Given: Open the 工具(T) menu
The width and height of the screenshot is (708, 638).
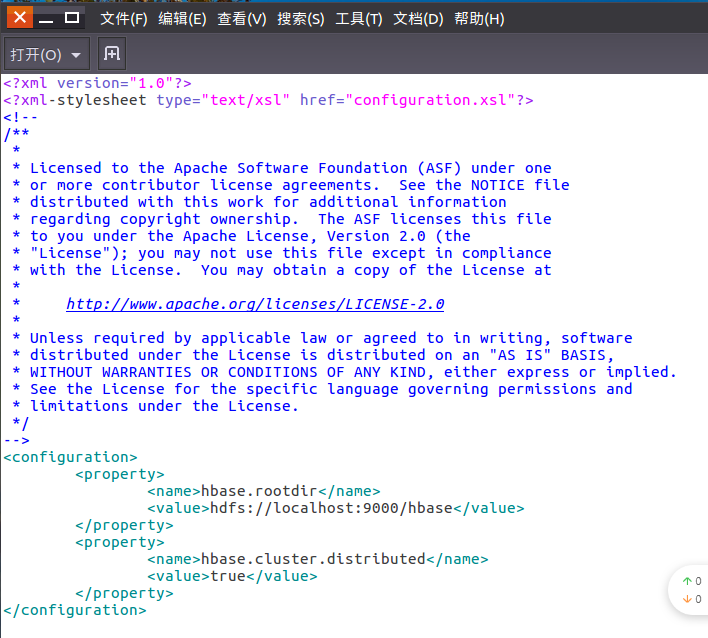Looking at the screenshot, I should pos(359,19).
